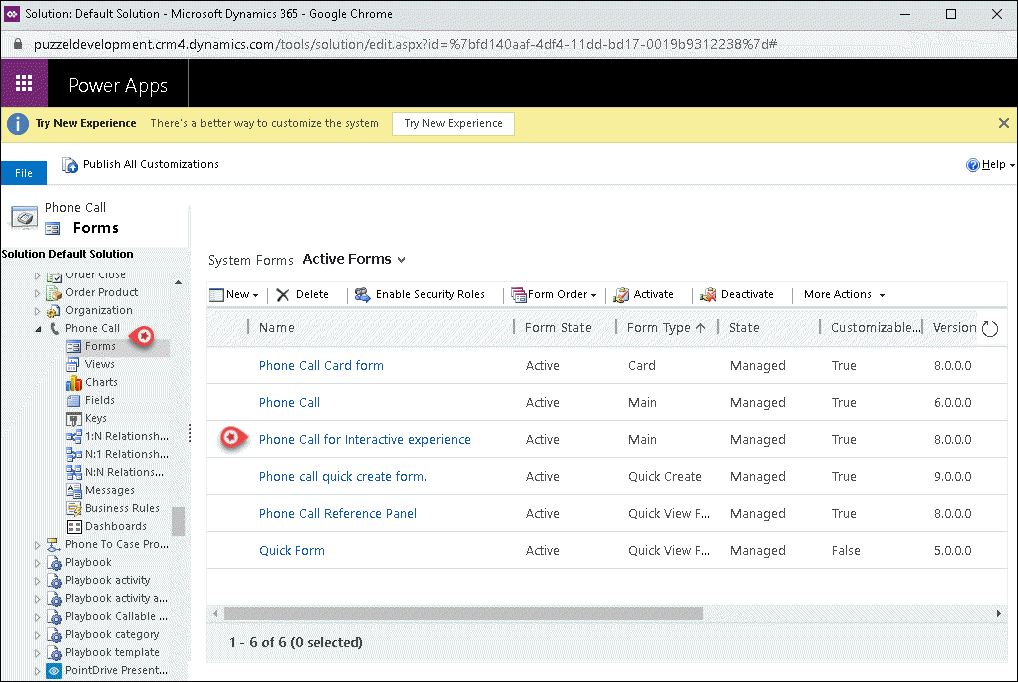Collapse the Phone Call tree node
This screenshot has height=682, width=1018.
click(39, 329)
